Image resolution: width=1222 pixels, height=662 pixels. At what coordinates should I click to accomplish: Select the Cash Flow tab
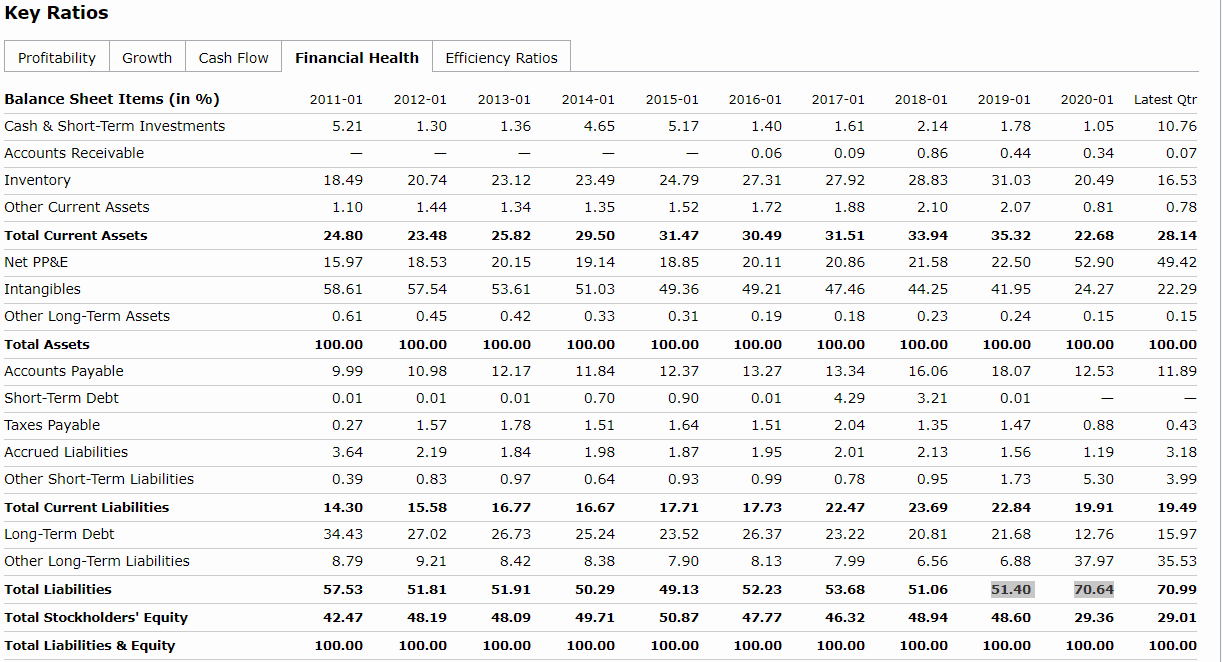tap(233, 58)
